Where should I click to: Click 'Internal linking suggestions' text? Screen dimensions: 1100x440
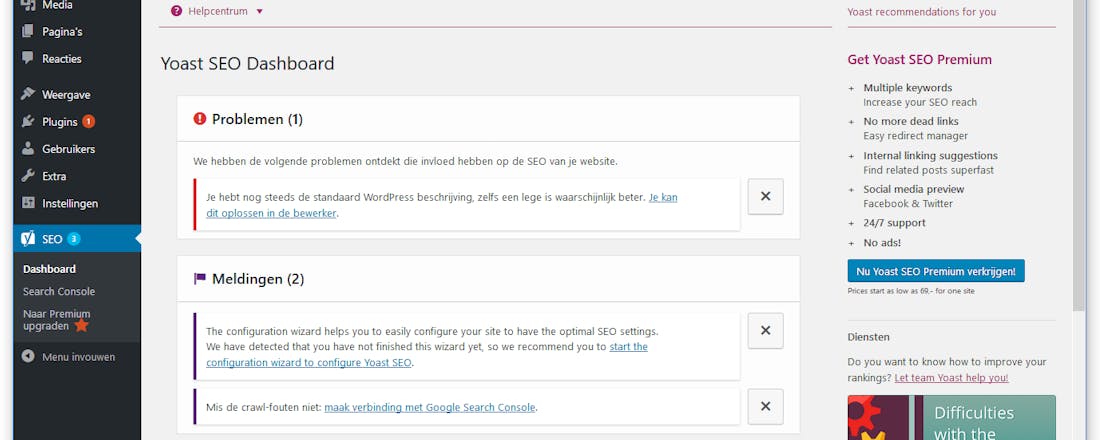click(x=930, y=156)
